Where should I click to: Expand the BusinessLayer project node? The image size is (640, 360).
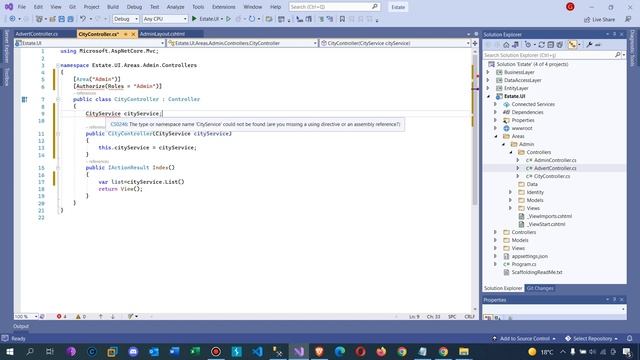tap(488, 72)
